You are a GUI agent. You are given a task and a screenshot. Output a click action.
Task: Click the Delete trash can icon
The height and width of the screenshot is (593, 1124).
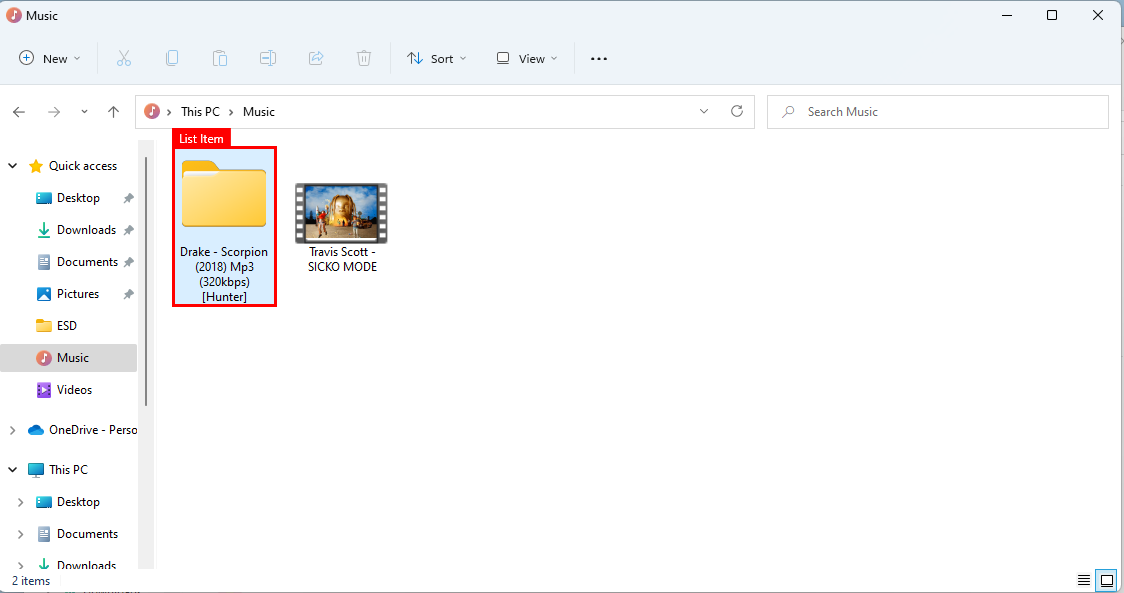tap(364, 59)
